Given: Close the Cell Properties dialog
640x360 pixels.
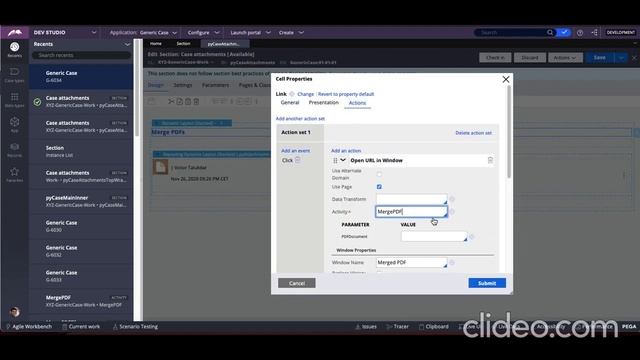Looking at the screenshot, I should click(x=506, y=79).
